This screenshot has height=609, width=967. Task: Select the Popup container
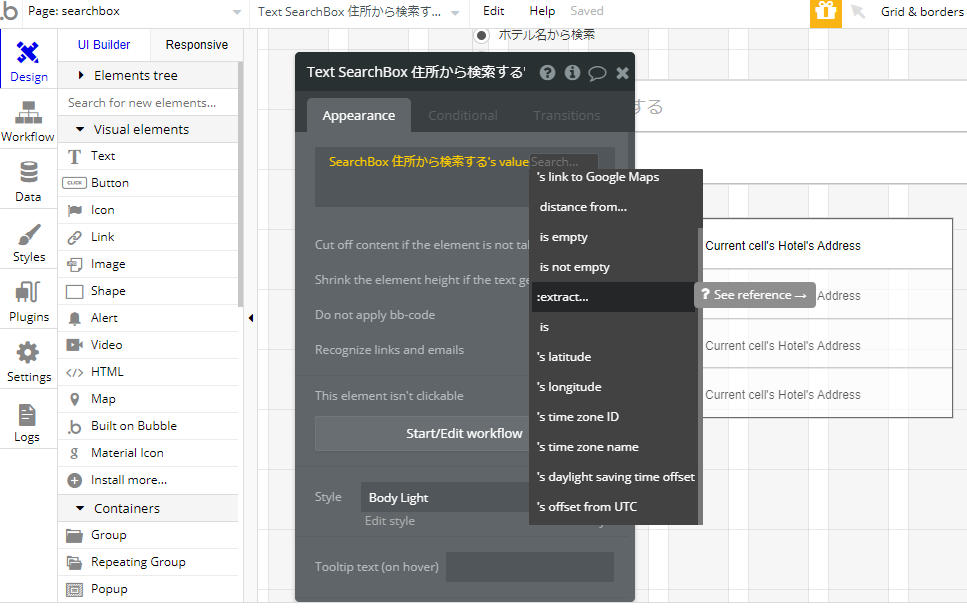pos(148,589)
